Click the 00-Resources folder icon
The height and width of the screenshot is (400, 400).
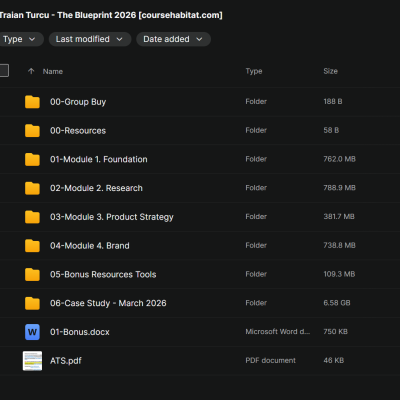tap(32, 130)
